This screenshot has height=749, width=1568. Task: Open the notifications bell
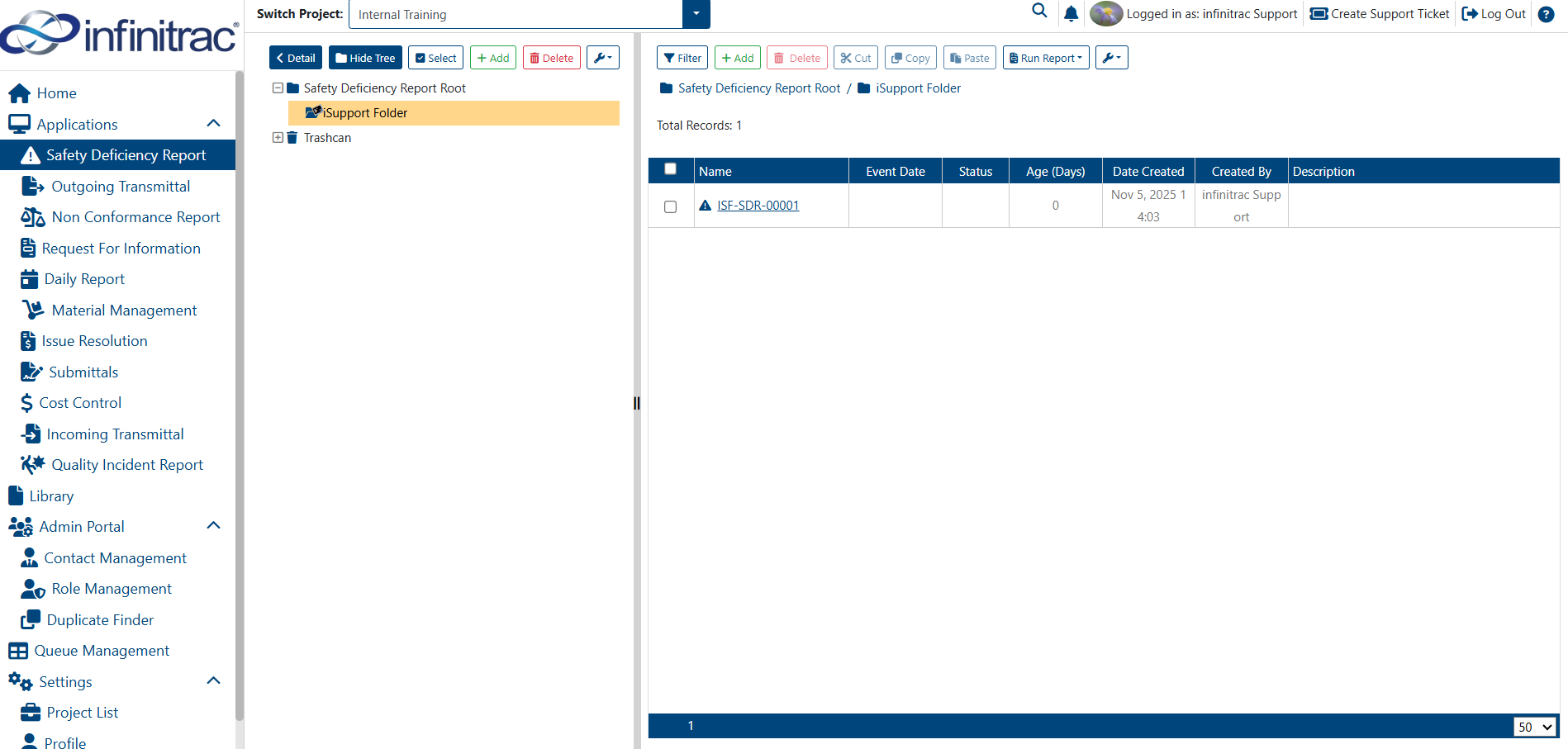[1071, 13]
